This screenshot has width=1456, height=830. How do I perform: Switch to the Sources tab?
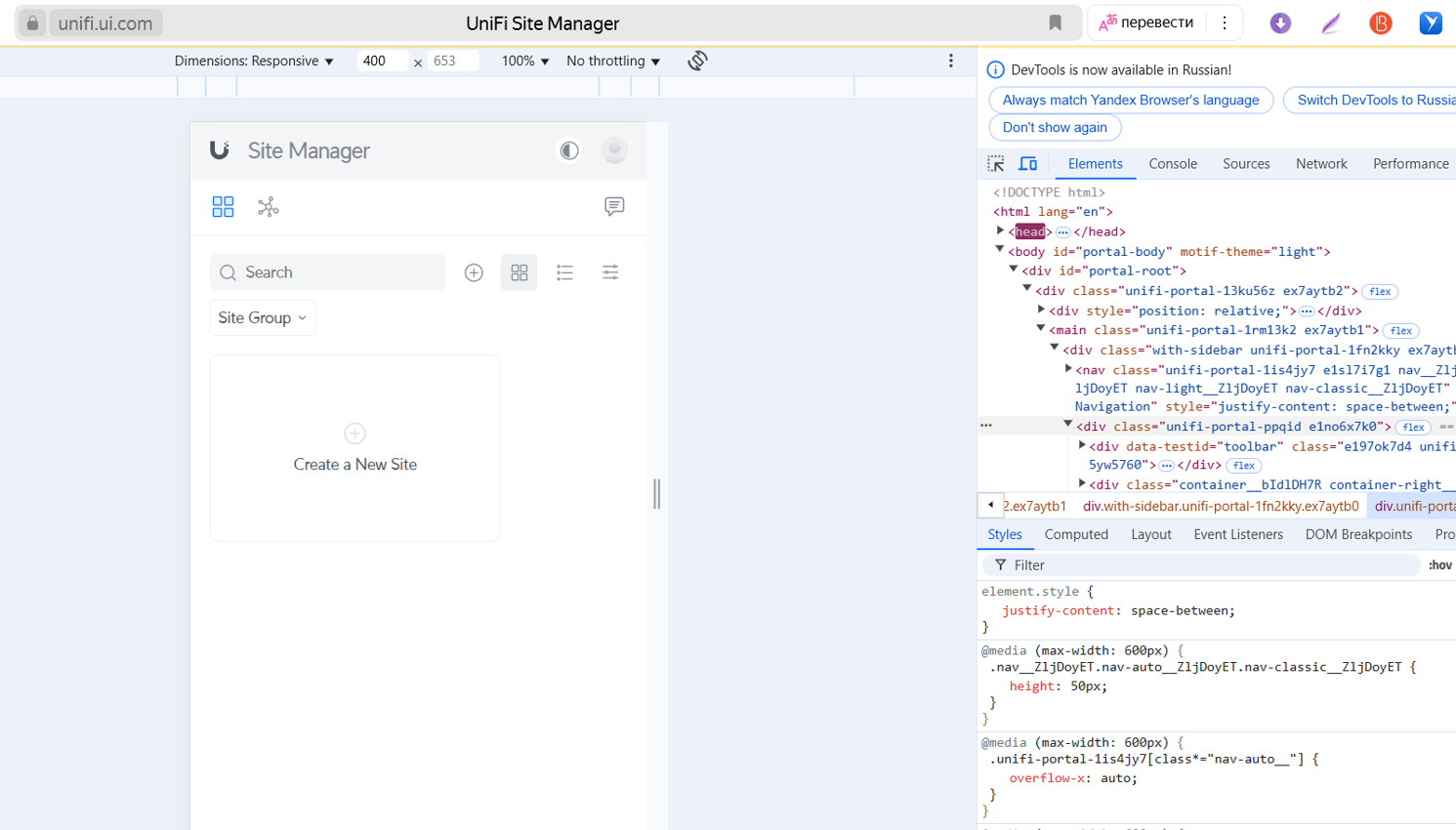coord(1246,164)
